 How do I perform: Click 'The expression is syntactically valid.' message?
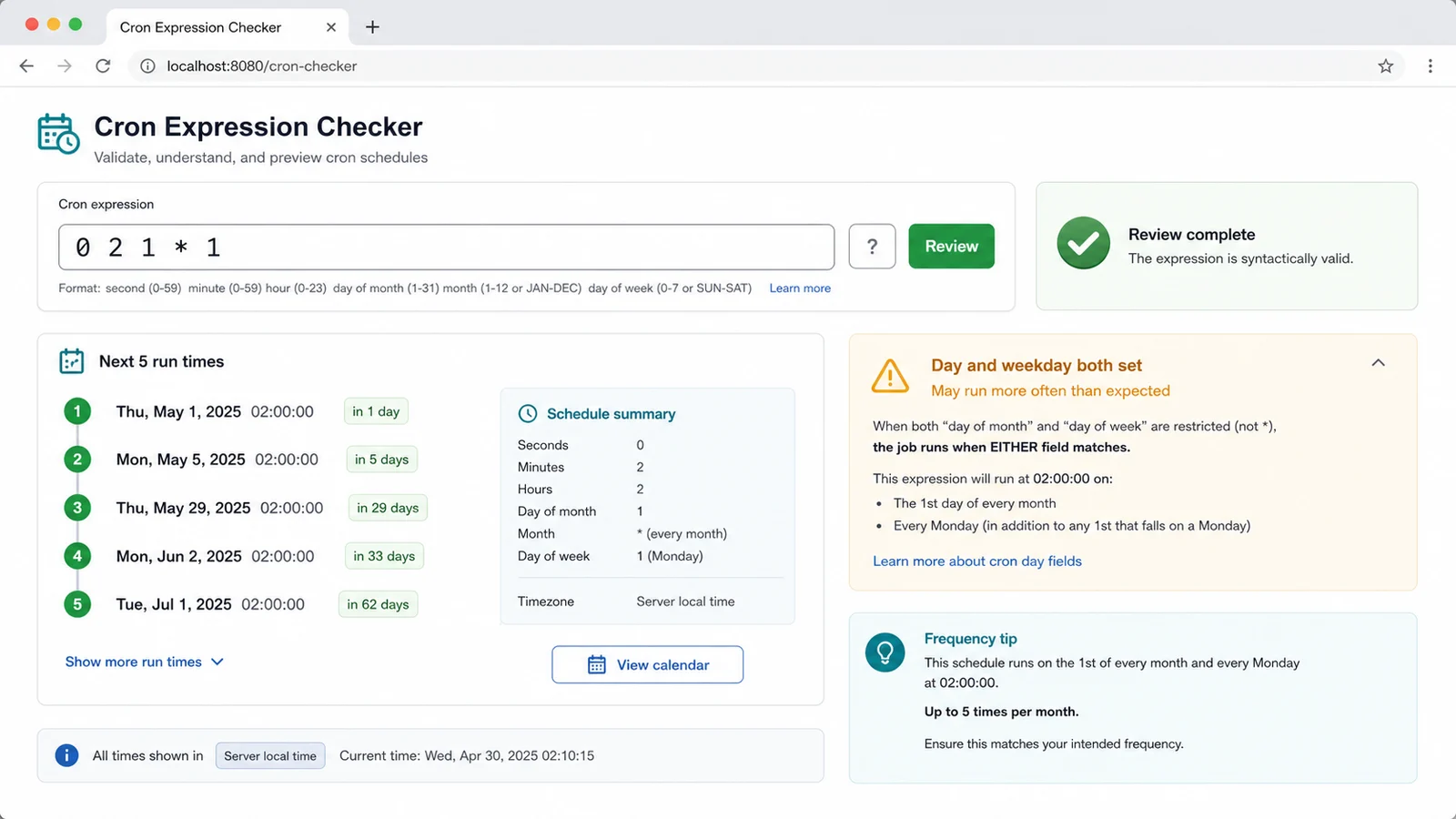pos(1240,258)
